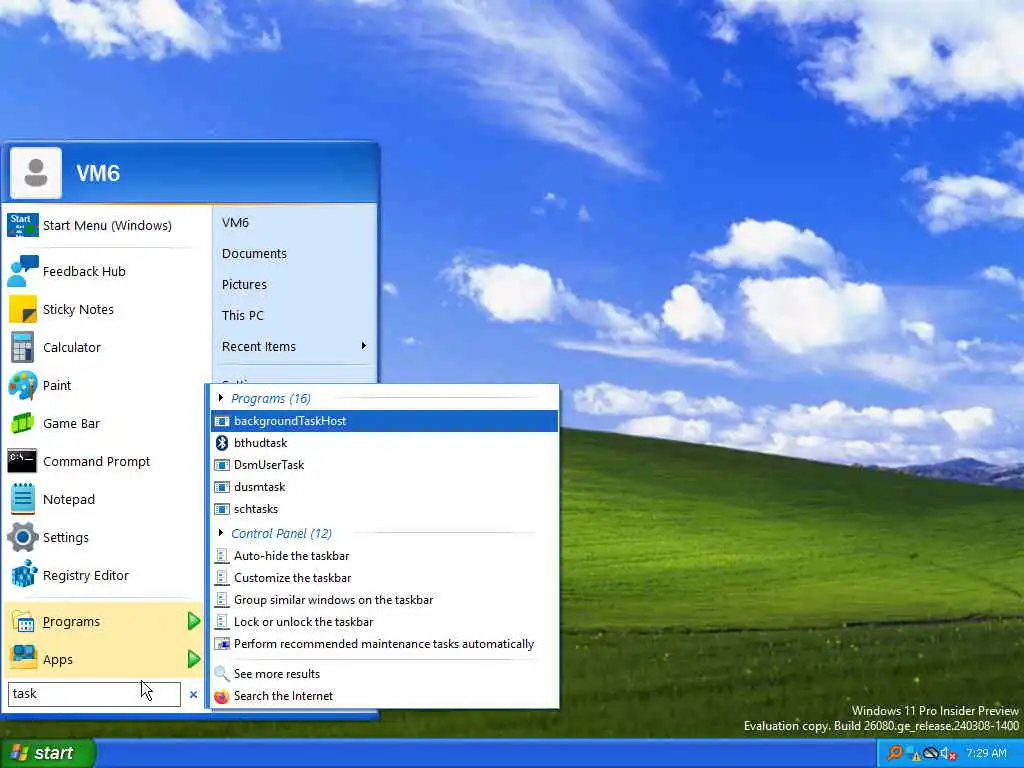Click the network warning tray icon

tap(912, 754)
